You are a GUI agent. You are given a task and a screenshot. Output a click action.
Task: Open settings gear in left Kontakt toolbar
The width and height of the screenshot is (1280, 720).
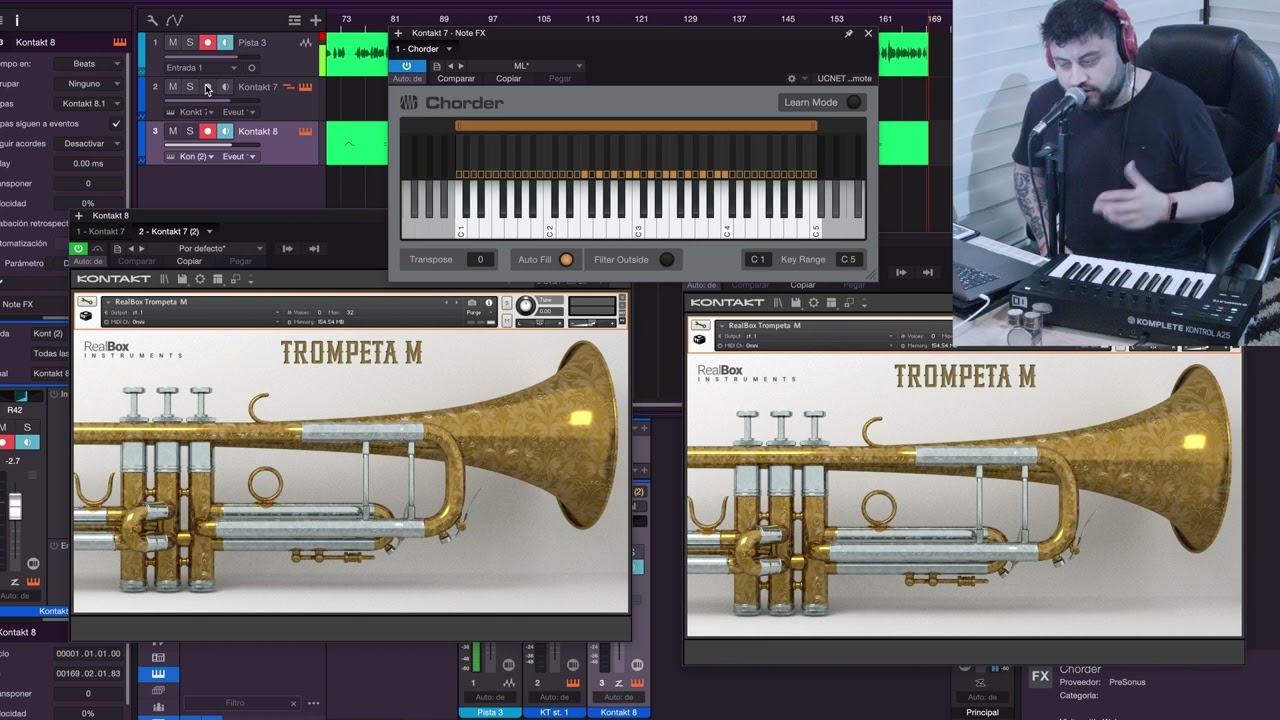click(200, 279)
